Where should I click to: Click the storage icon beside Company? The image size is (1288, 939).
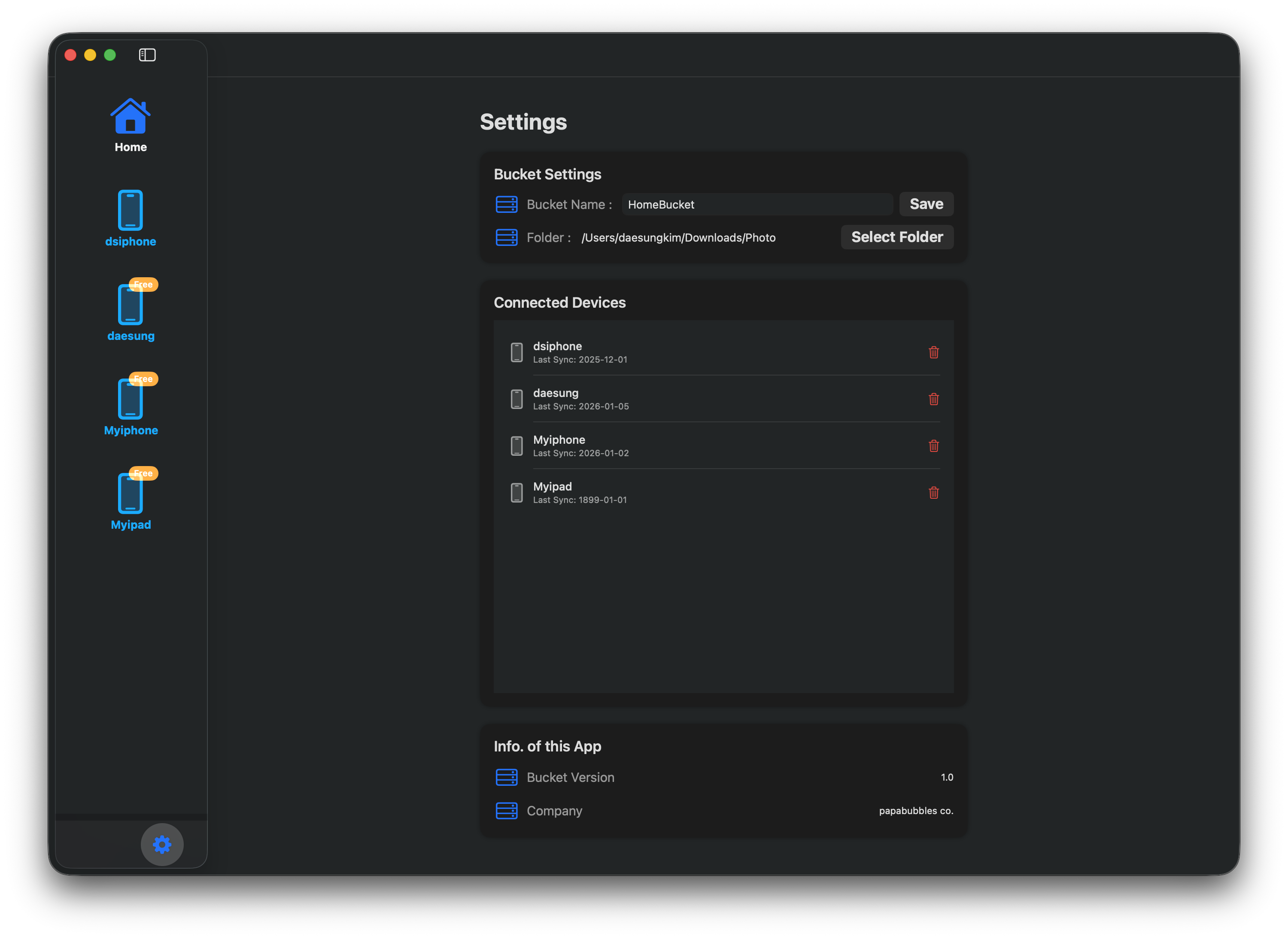506,811
